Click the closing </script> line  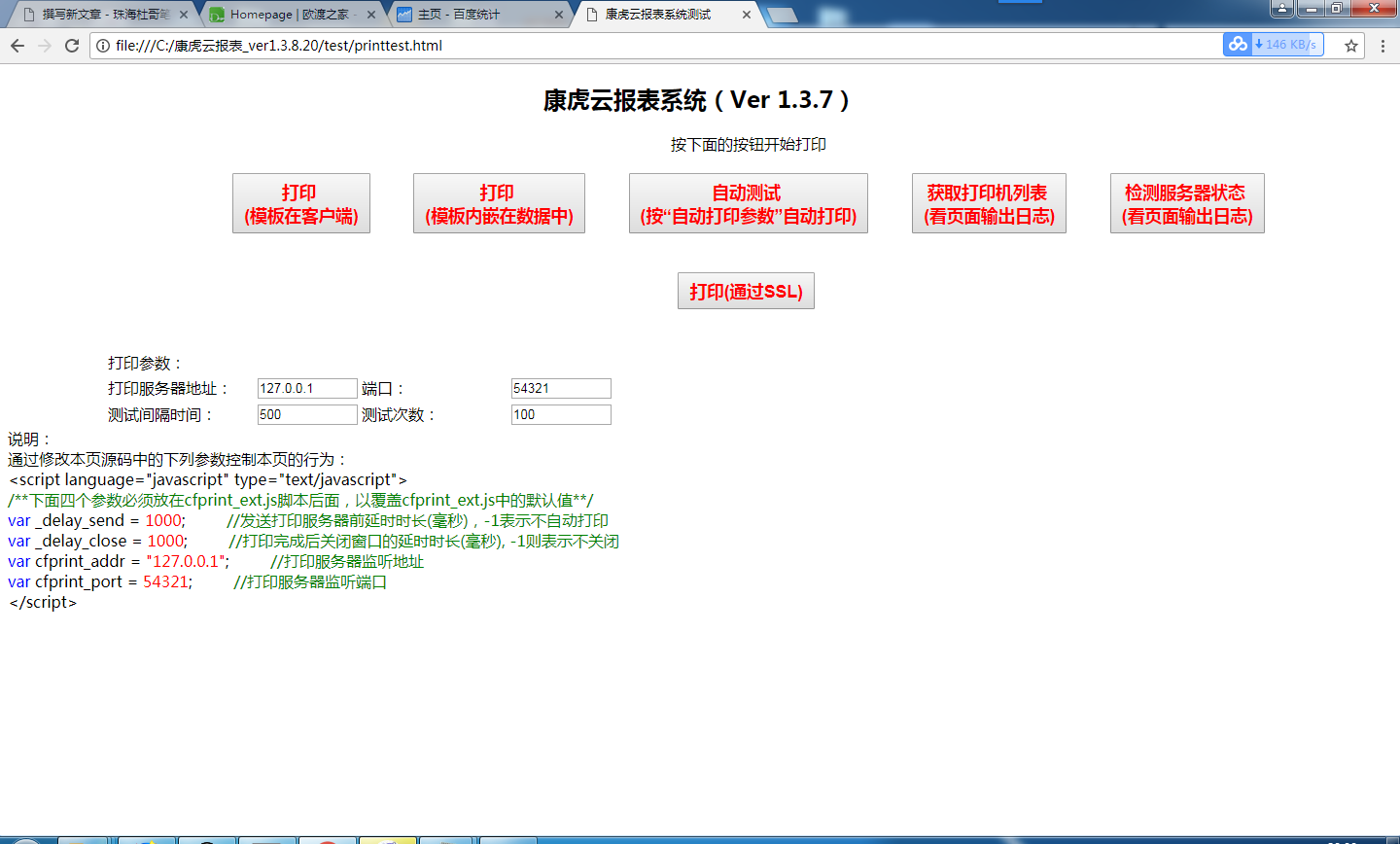click(x=43, y=603)
